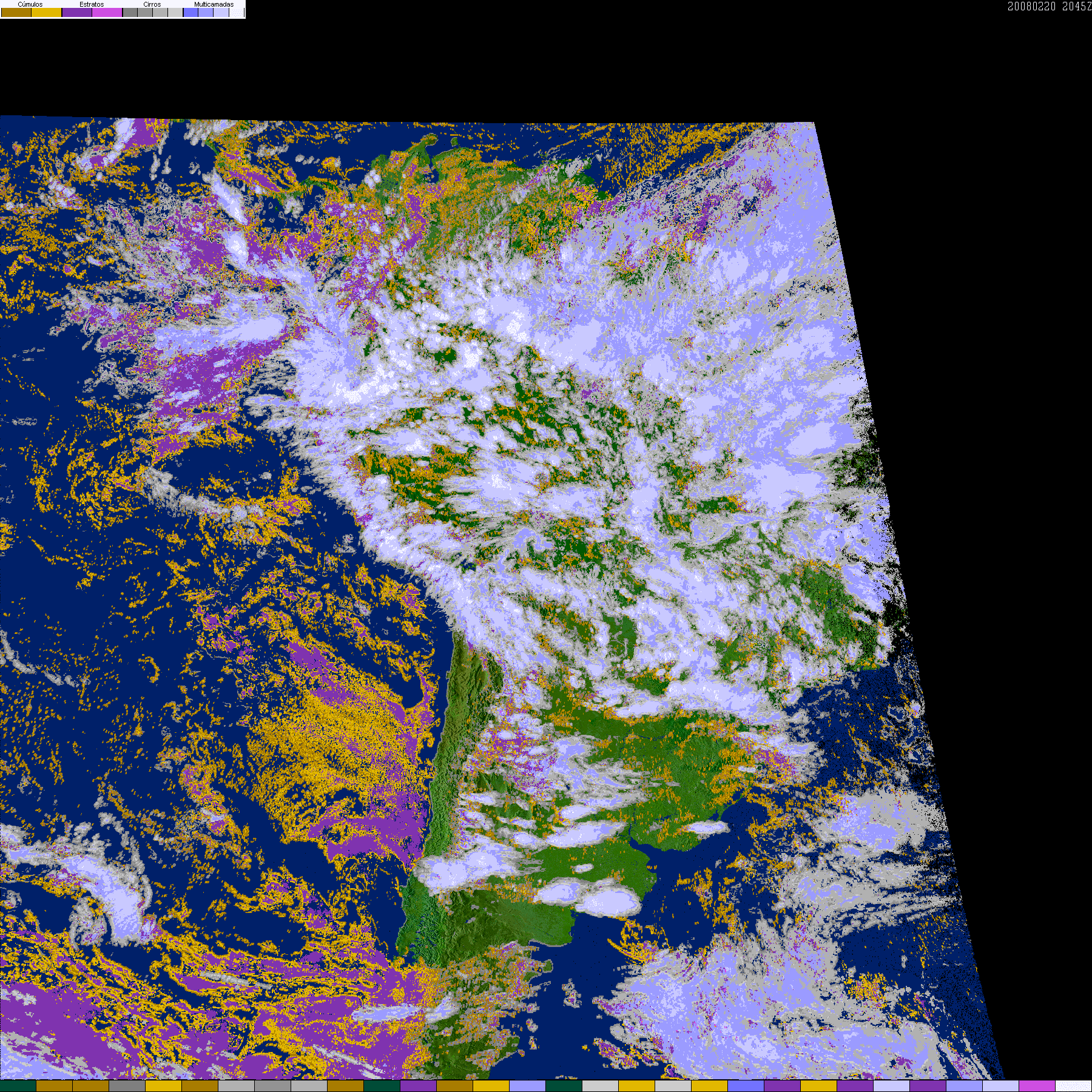Select the magenta Estratos legend swatch
The height and width of the screenshot is (1092, 1092).
(107, 12)
